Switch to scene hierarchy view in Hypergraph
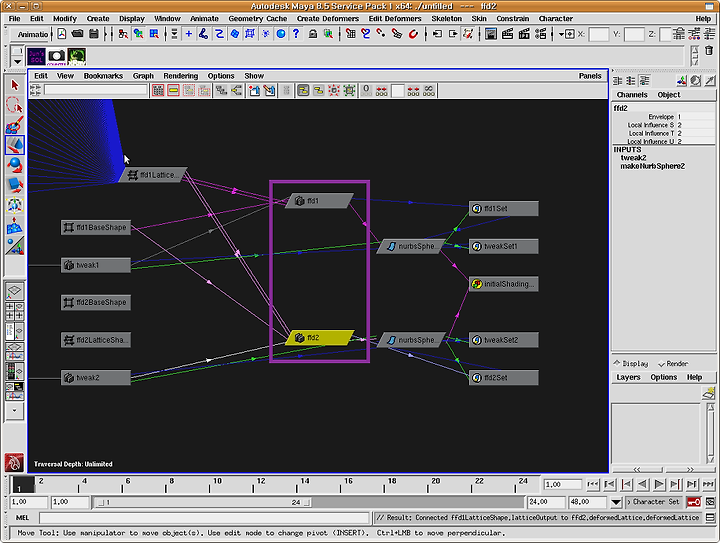Image resolution: width=720 pixels, height=543 pixels. tap(221, 90)
